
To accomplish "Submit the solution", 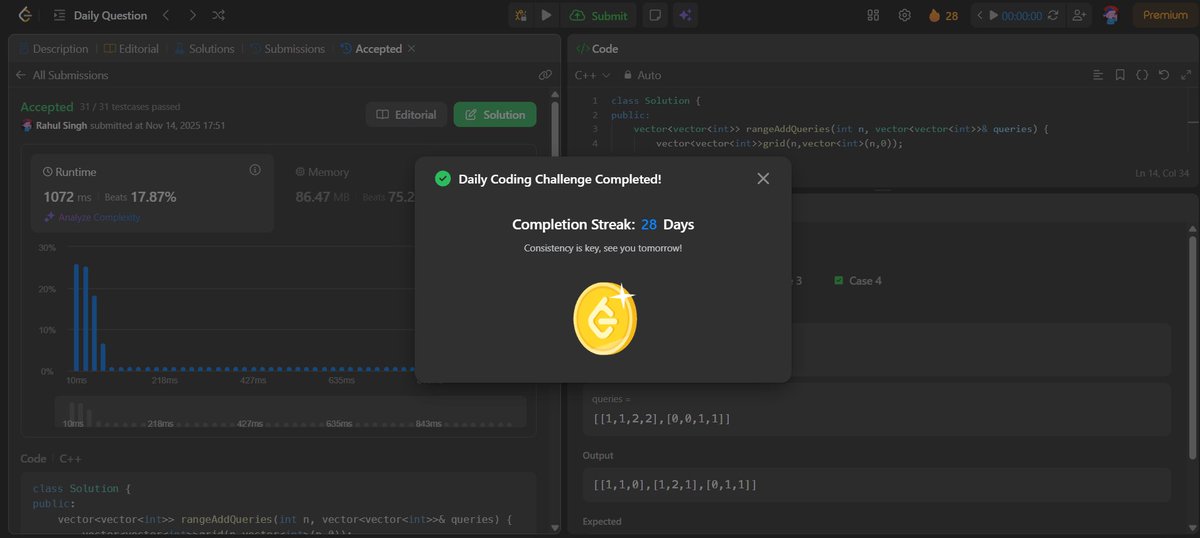I will point(599,15).
